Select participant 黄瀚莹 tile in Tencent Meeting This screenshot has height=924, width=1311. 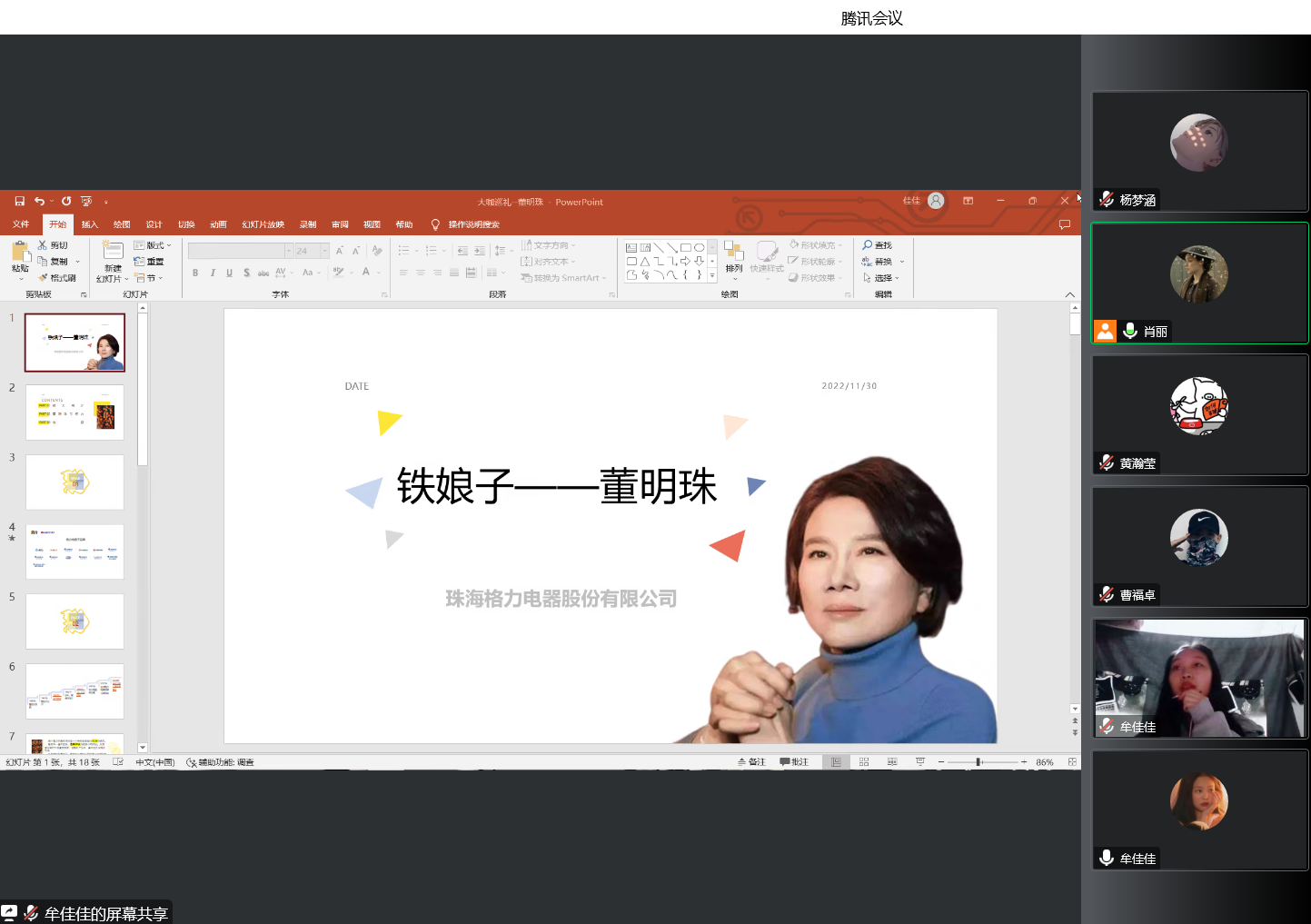coord(1199,414)
